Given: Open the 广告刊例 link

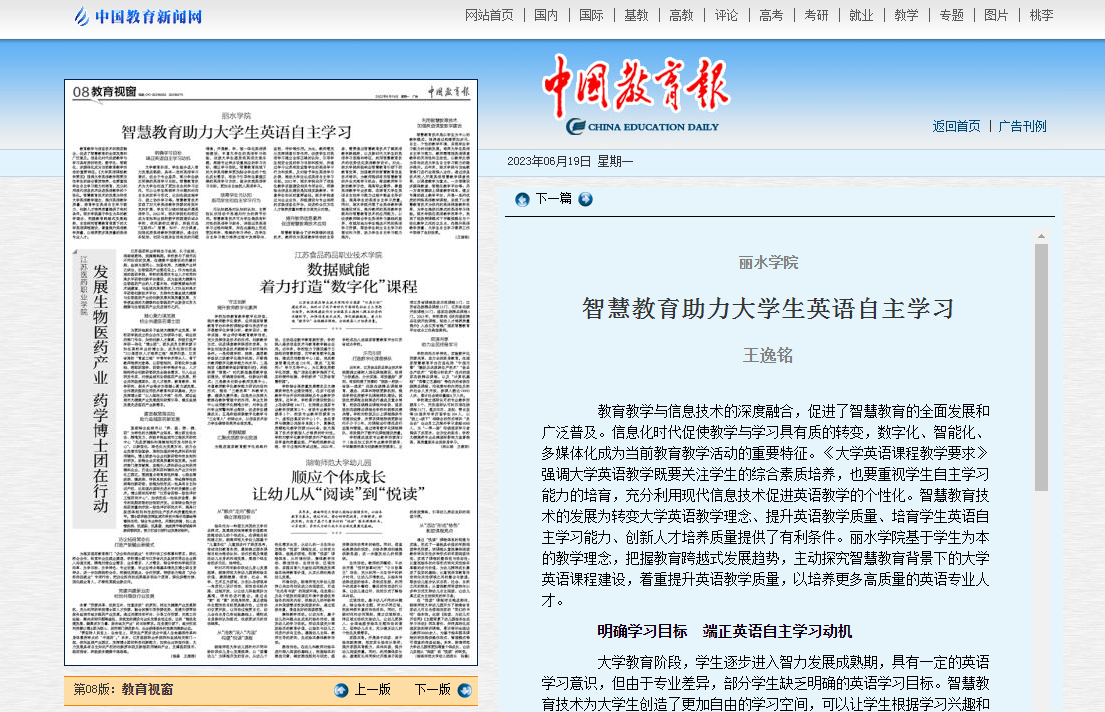Looking at the screenshot, I should click(x=1022, y=126).
